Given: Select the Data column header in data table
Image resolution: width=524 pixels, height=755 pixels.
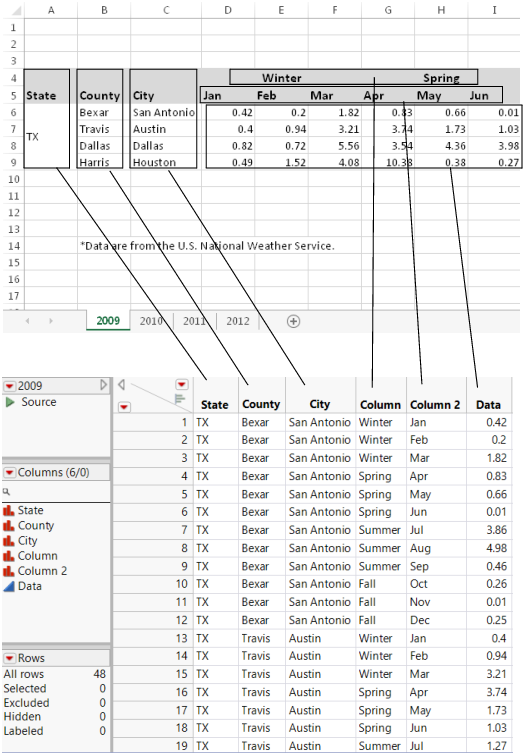Looking at the screenshot, I should 488,405.
